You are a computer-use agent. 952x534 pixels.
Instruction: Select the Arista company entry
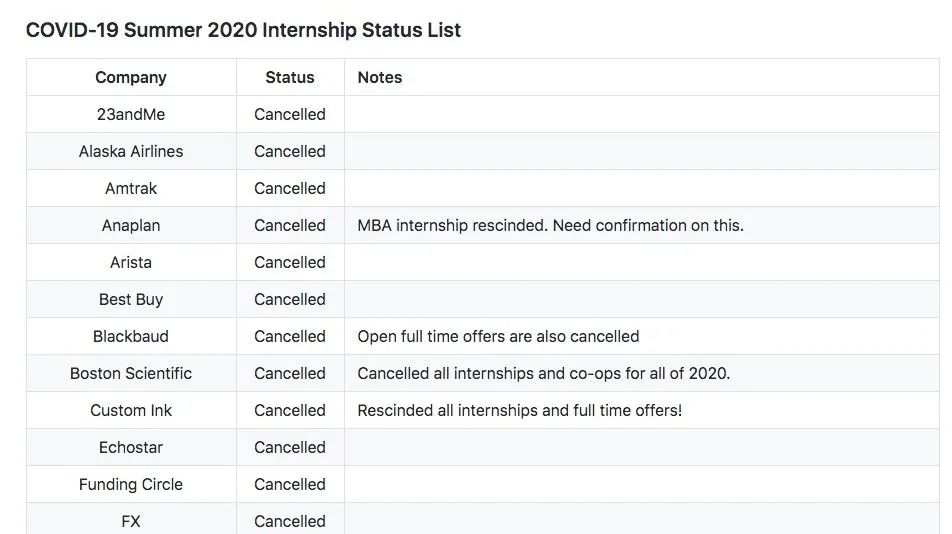pyautogui.click(x=131, y=262)
